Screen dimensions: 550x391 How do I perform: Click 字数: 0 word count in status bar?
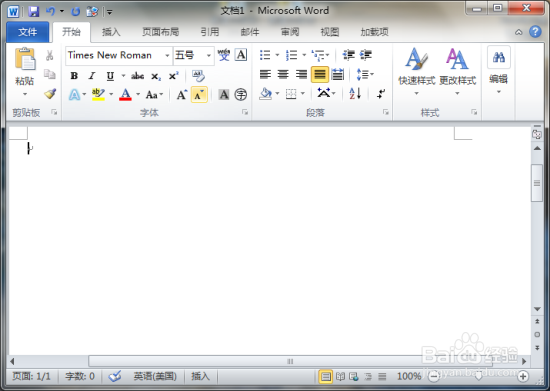pos(80,377)
